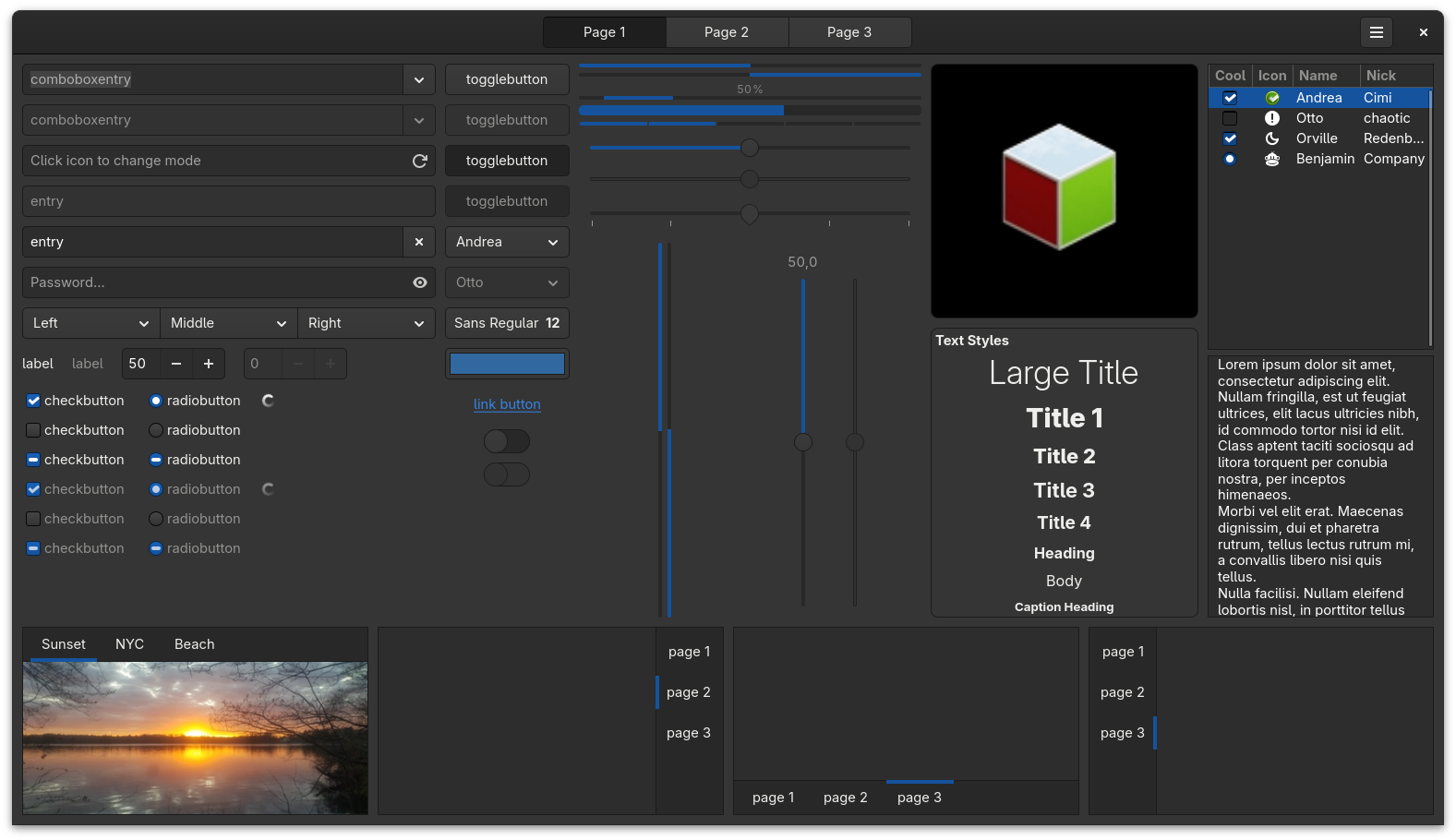Click the vertical slider knob labeled 50,0

coord(803,442)
